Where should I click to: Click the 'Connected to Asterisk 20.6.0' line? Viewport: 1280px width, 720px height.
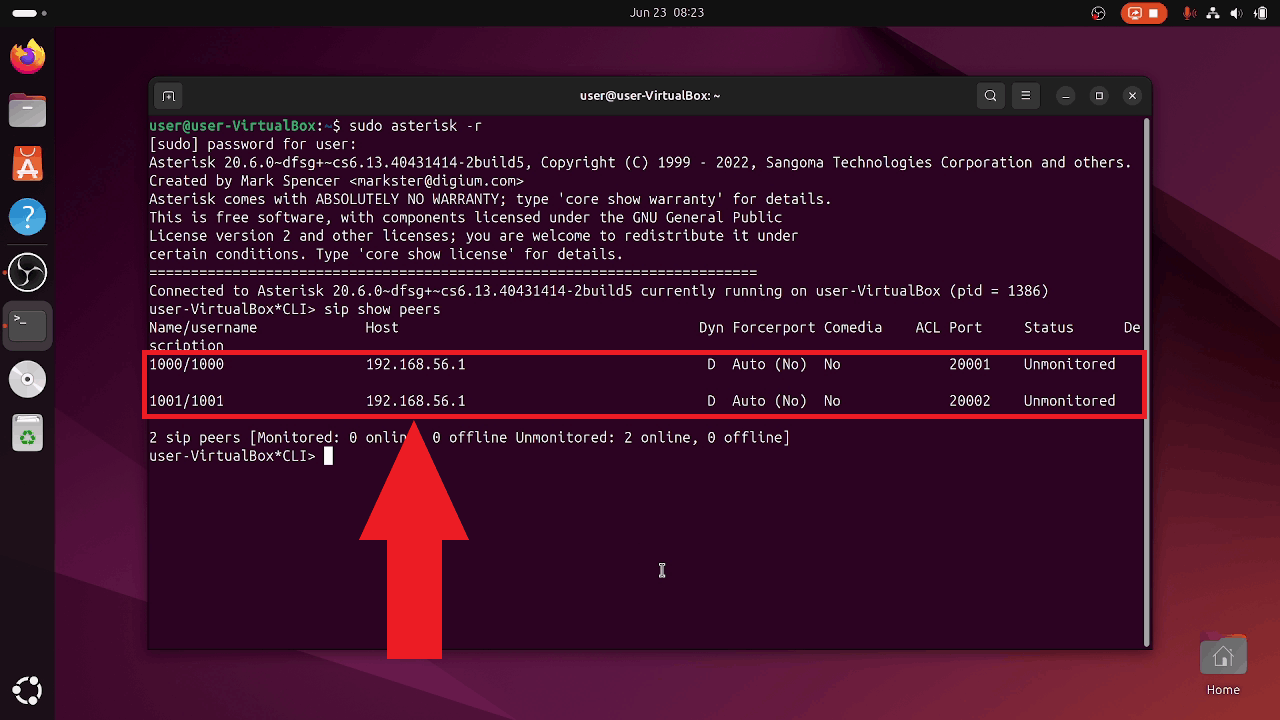click(x=599, y=291)
